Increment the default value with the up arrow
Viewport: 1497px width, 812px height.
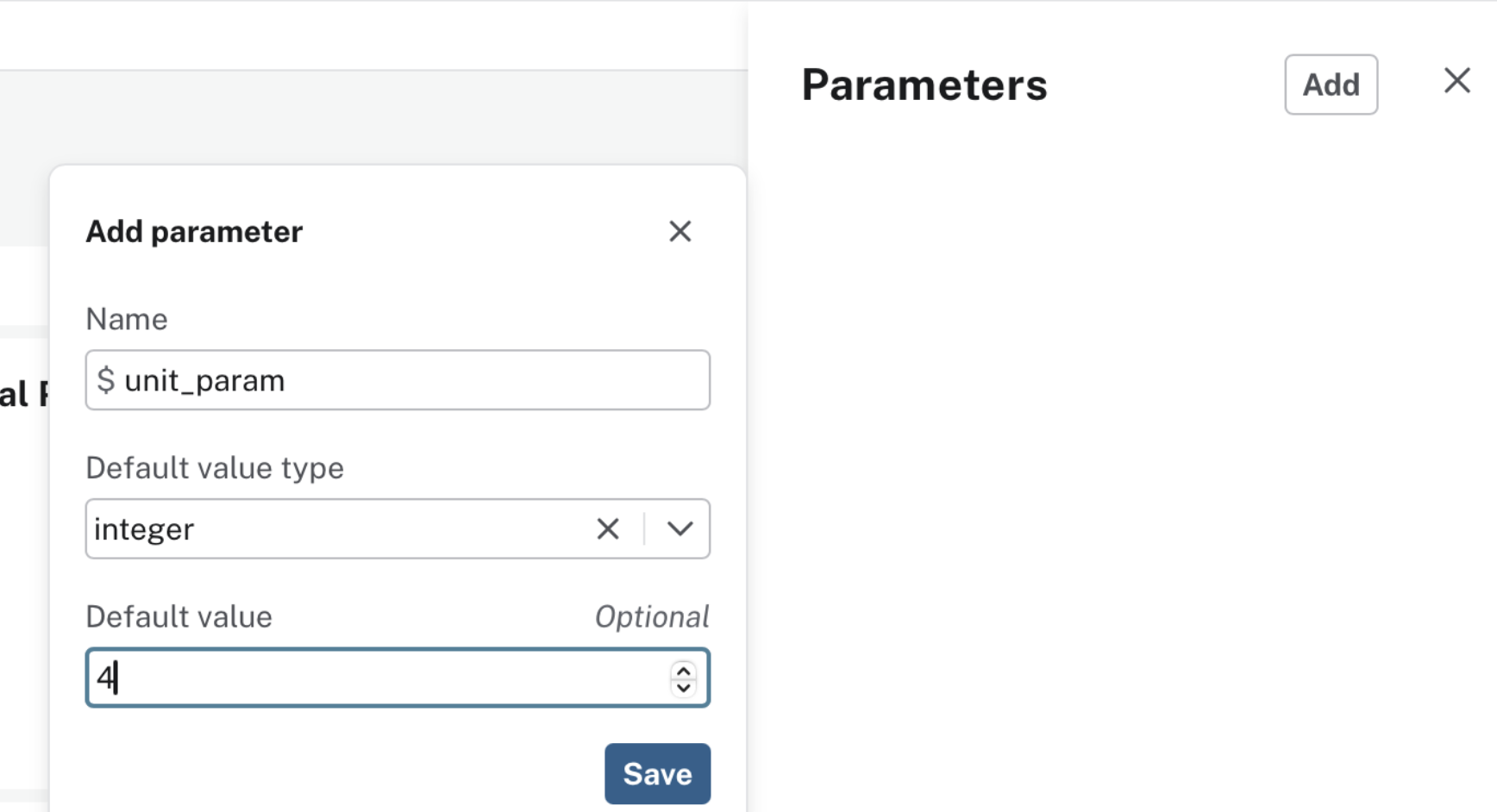pos(682,669)
